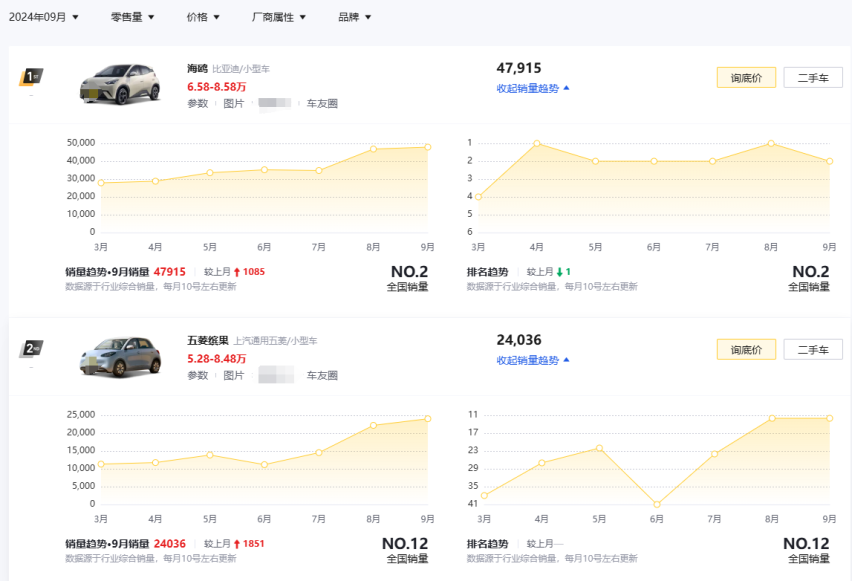This screenshot has width=852, height=581.
Task: Click 海鸥 ranking chart April data point
Action: pyautogui.click(x=537, y=143)
